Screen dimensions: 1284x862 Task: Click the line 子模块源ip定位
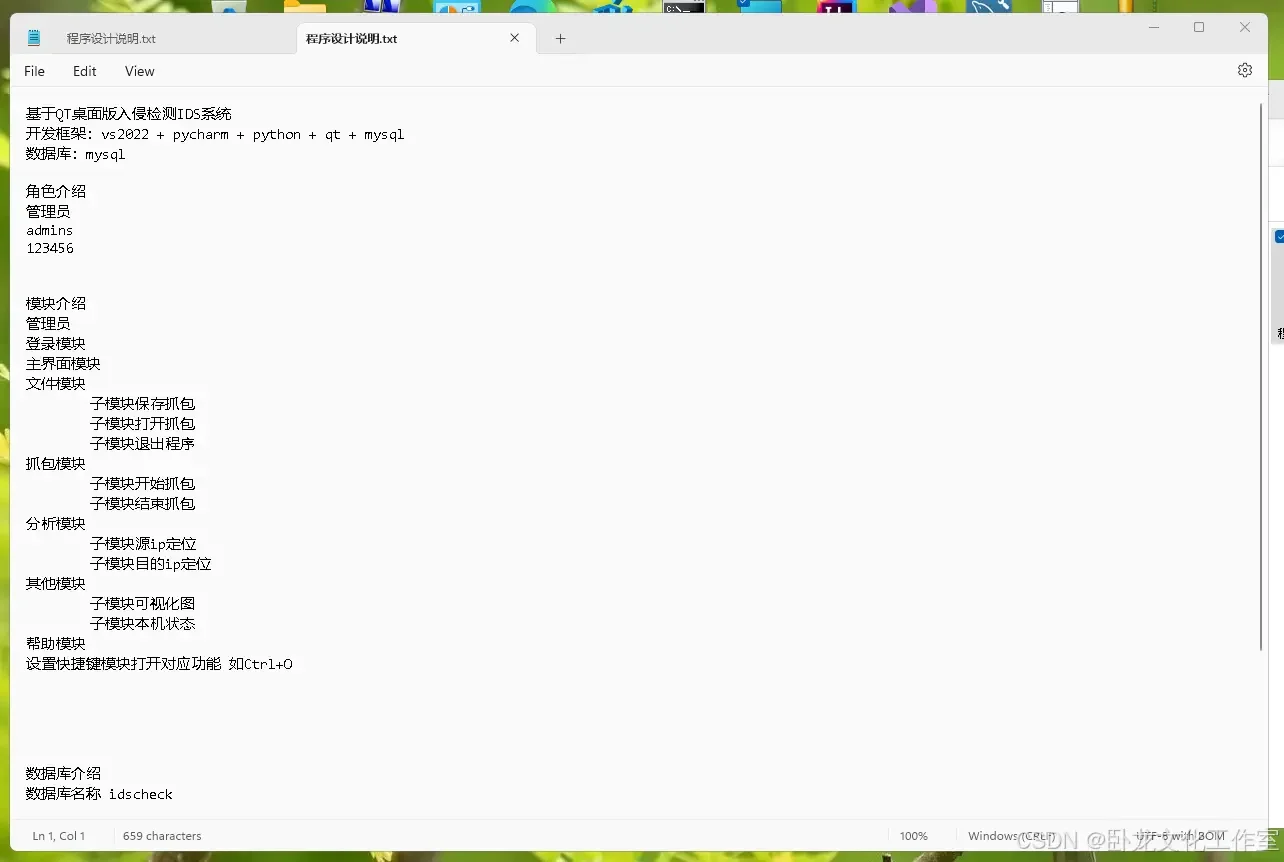coord(143,543)
